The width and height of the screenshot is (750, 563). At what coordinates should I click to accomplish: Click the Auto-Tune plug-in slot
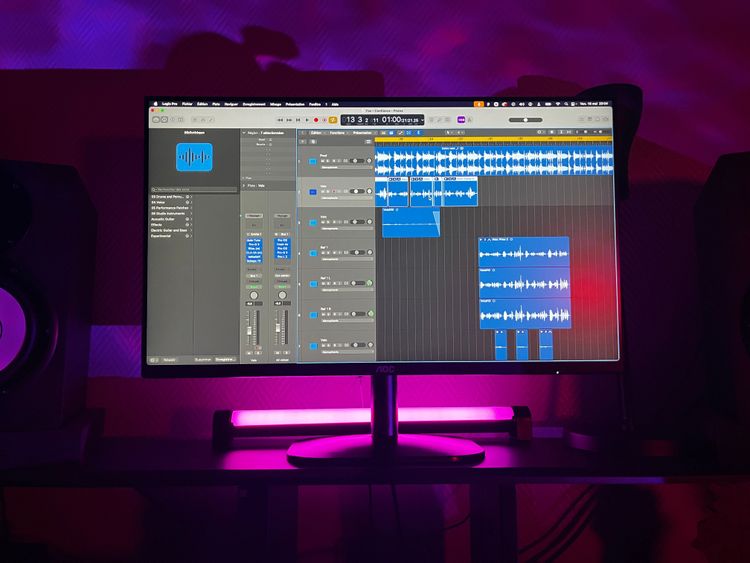pyautogui.click(x=254, y=240)
